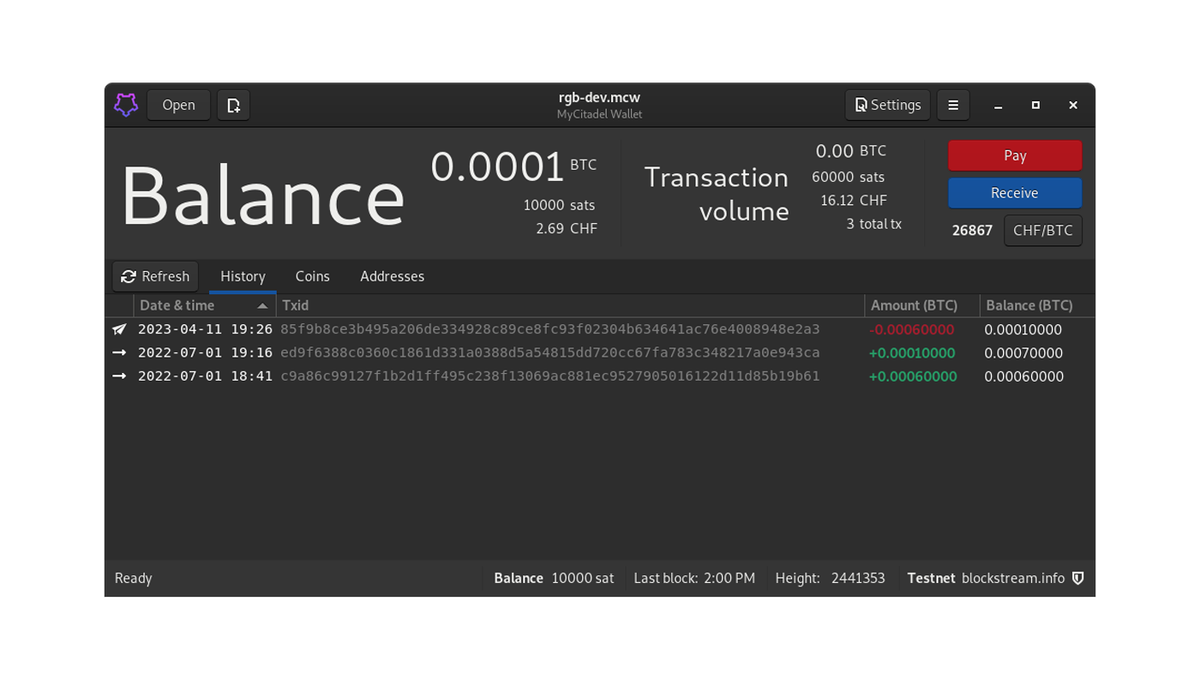Screen dimensions: 1200x686
Task: Click the Height 2441353 status entry
Action: tap(829, 578)
